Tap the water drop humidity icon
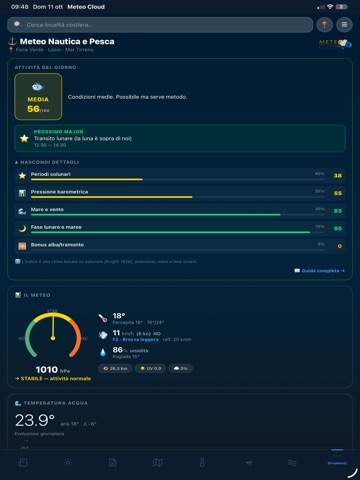 click(x=103, y=352)
